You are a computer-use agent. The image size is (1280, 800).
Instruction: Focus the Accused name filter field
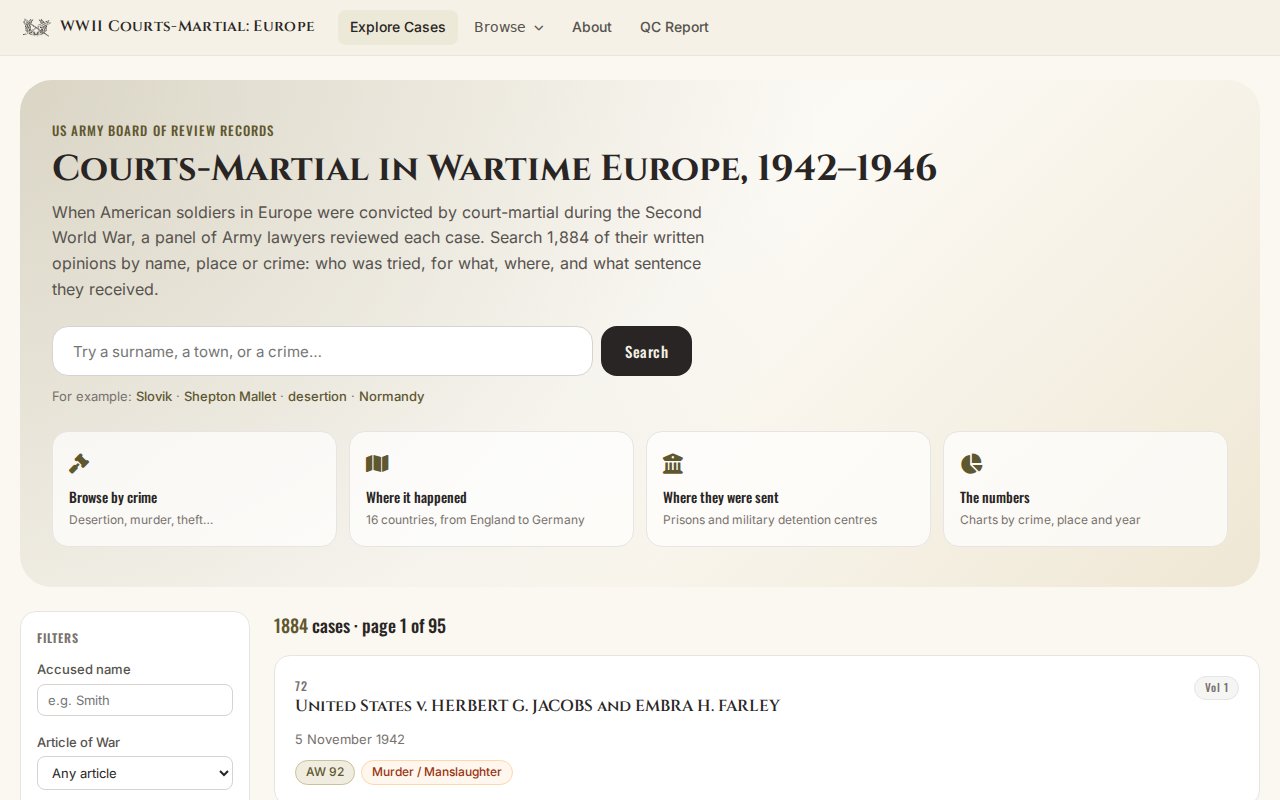pos(135,700)
